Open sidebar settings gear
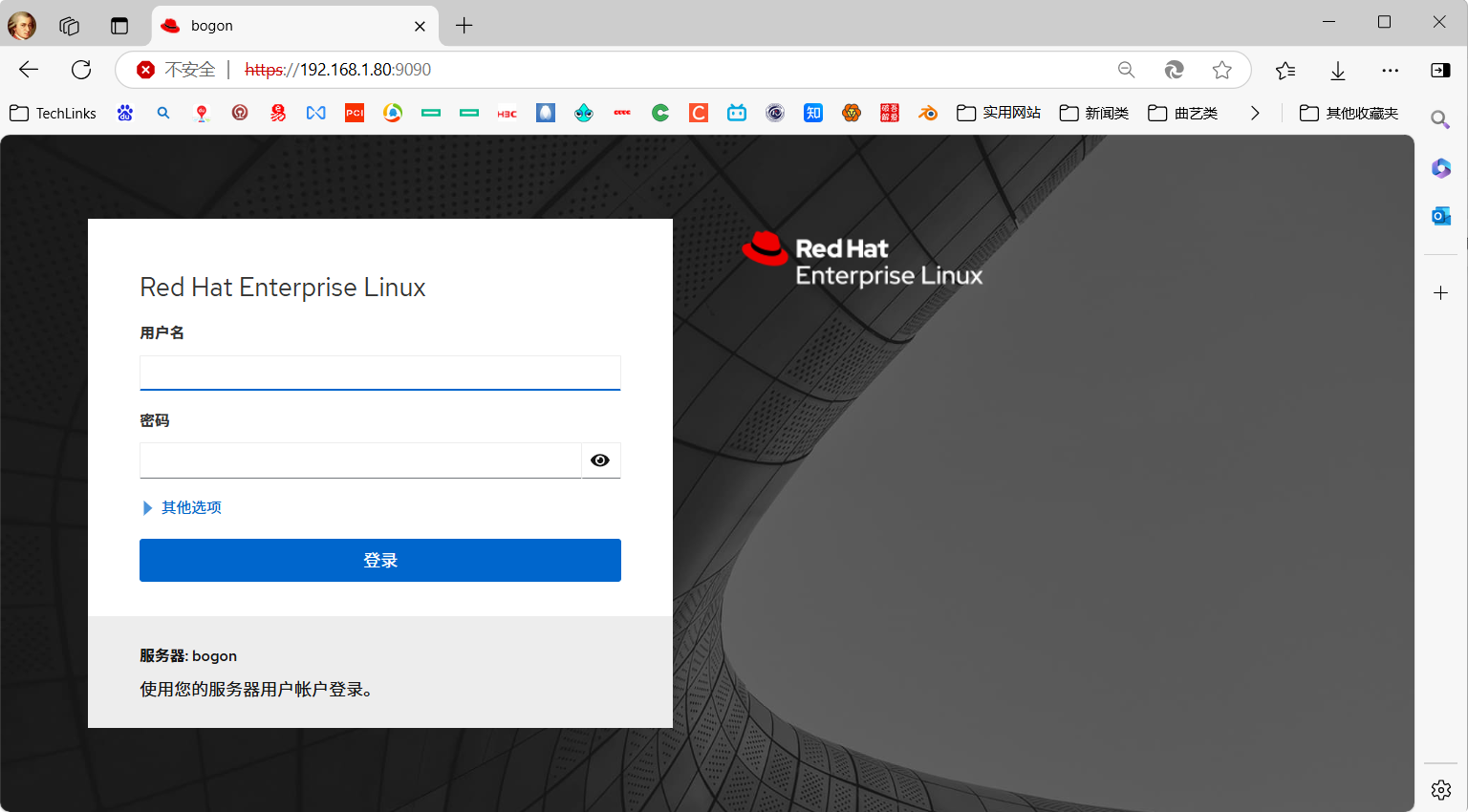The height and width of the screenshot is (812, 1468). coord(1441,790)
